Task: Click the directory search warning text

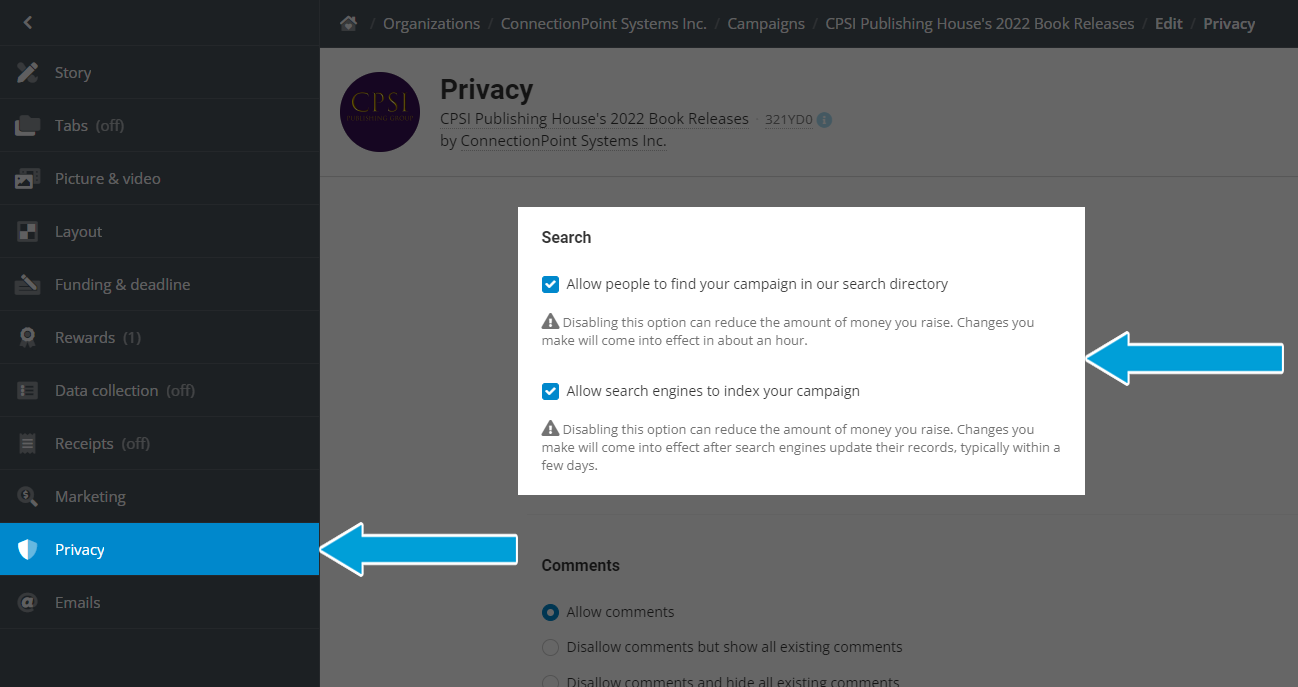Action: click(x=788, y=331)
